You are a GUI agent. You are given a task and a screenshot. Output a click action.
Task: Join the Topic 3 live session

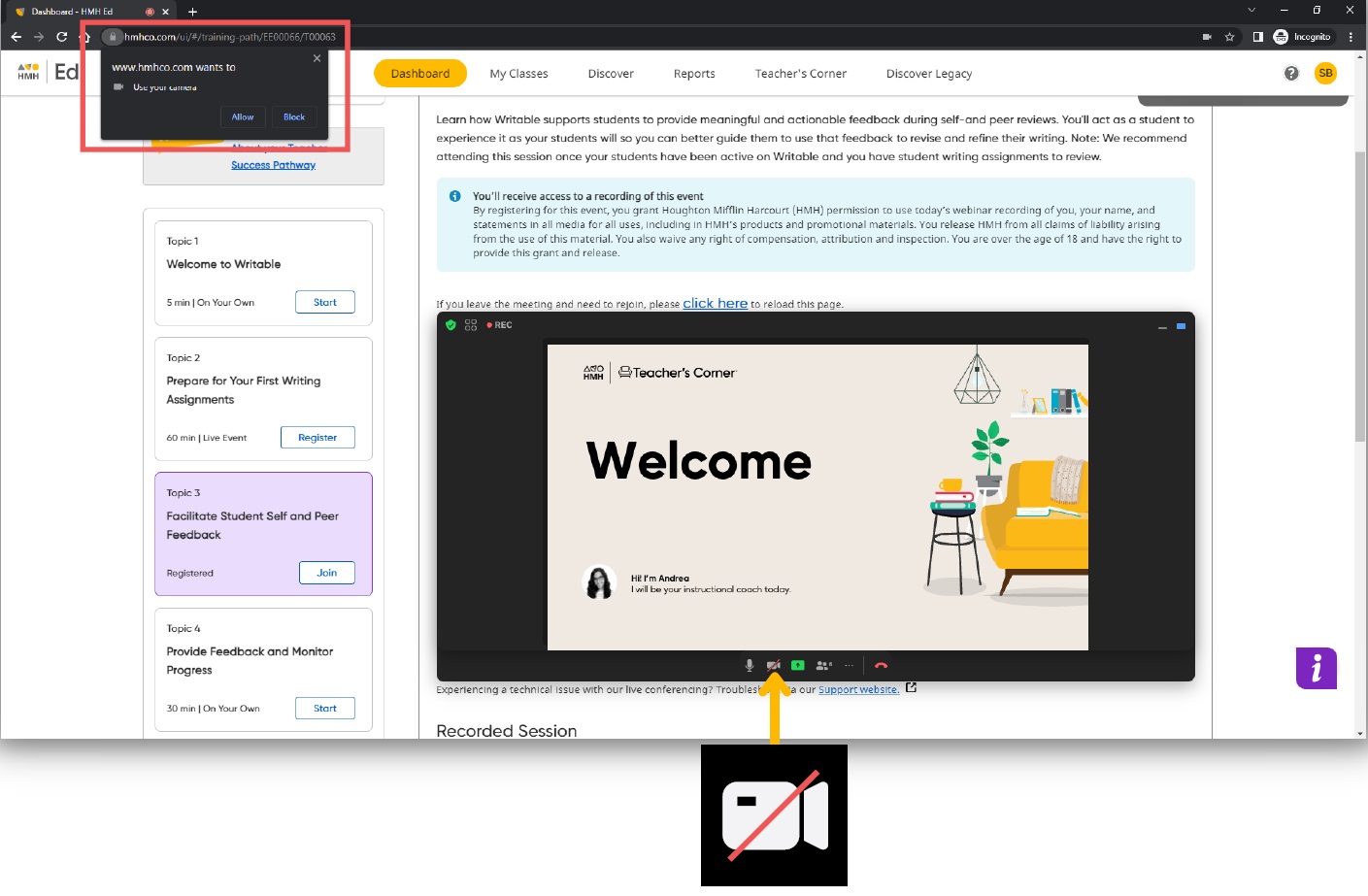tap(327, 573)
